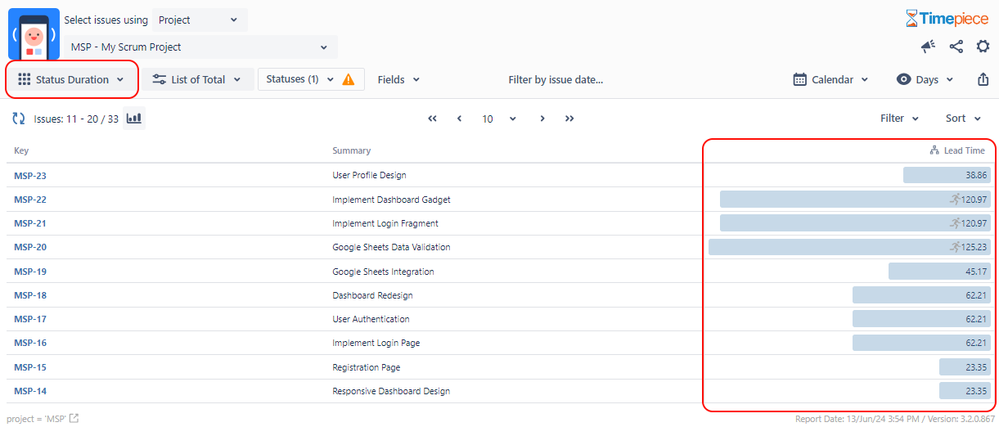Click the Issues: 11 - 20 / 33 counter
The image size is (999, 431).
click(x=76, y=119)
